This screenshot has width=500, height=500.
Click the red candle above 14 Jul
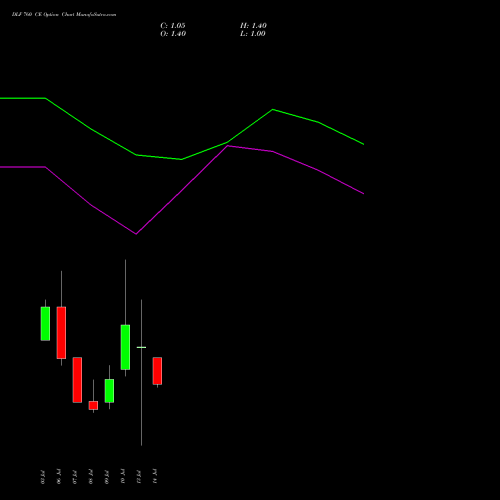coord(157,371)
